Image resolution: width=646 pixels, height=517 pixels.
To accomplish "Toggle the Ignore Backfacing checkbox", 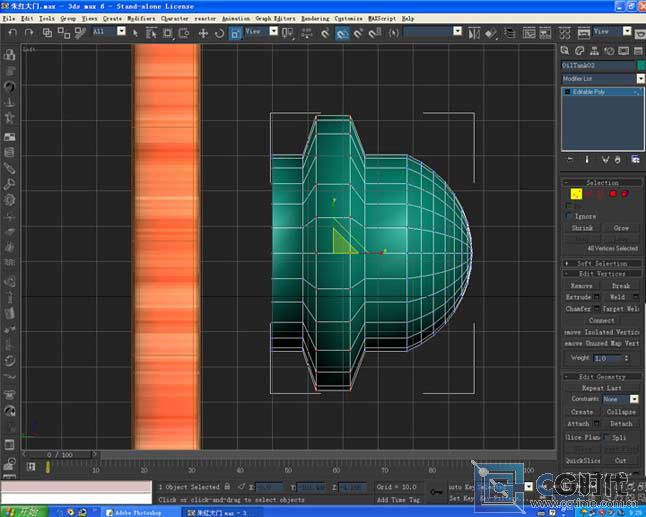I will tap(569, 216).
